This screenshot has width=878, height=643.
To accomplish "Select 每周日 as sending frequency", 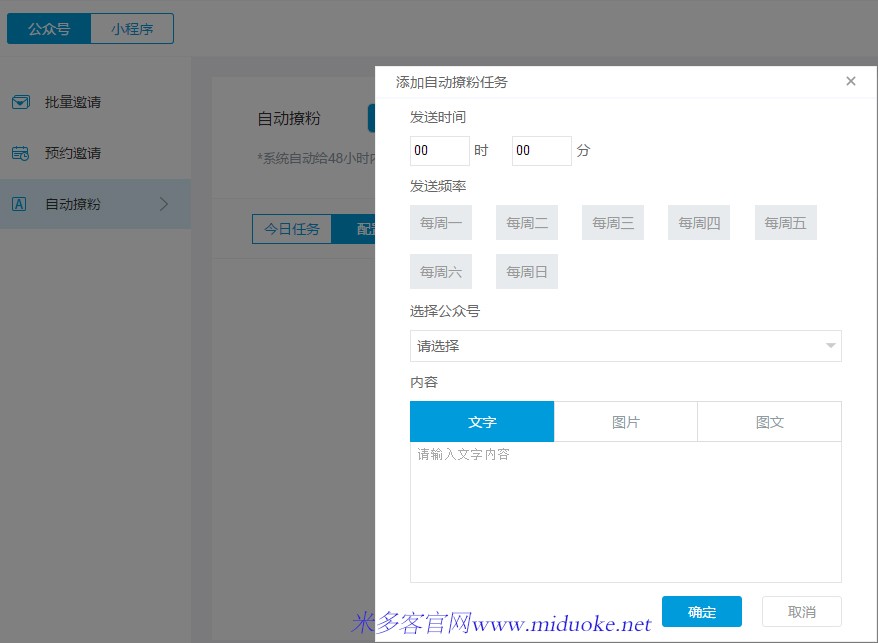I will [527, 272].
